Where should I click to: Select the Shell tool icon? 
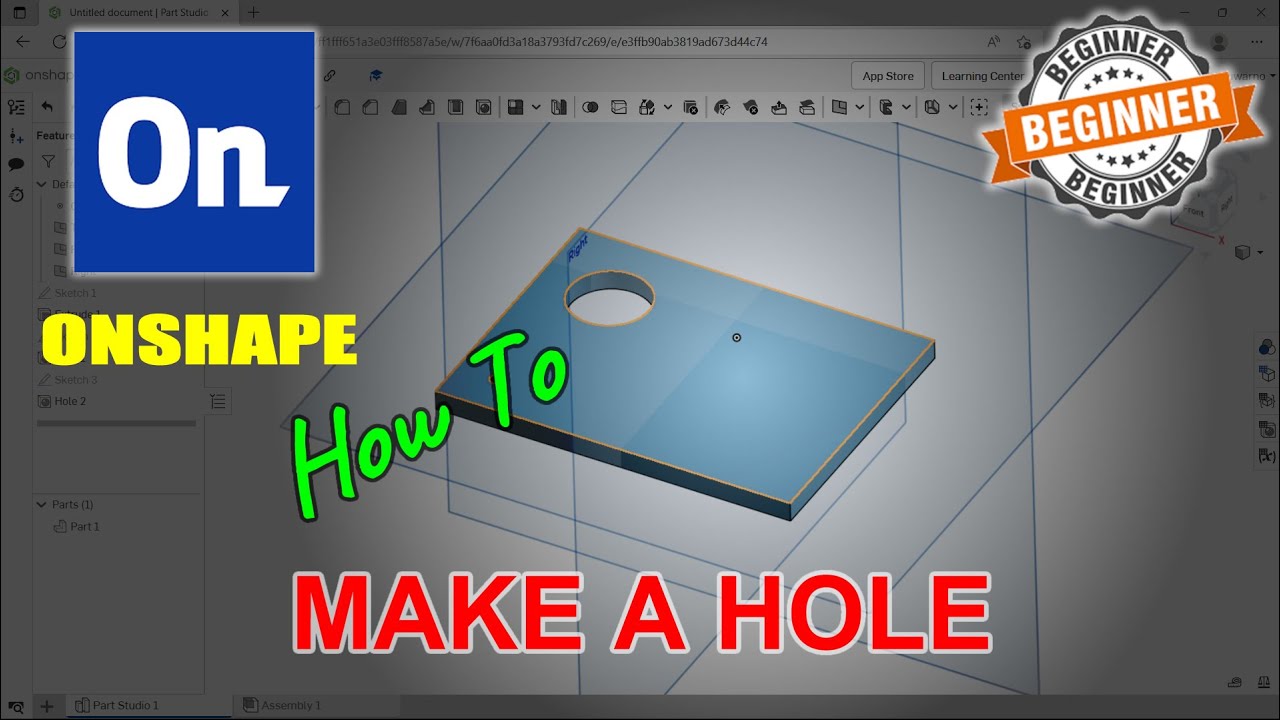tap(455, 107)
